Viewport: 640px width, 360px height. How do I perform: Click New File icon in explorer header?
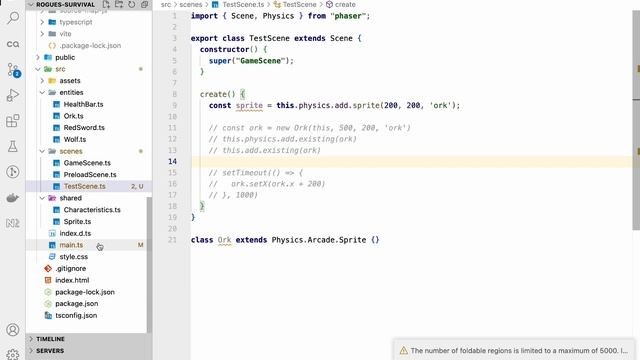pyautogui.click(x=106, y=4)
